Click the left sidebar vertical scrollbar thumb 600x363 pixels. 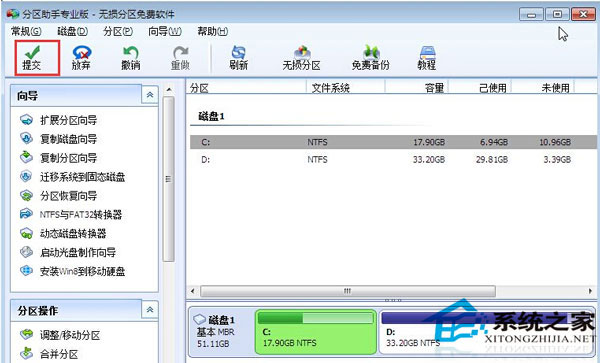(x=168, y=179)
